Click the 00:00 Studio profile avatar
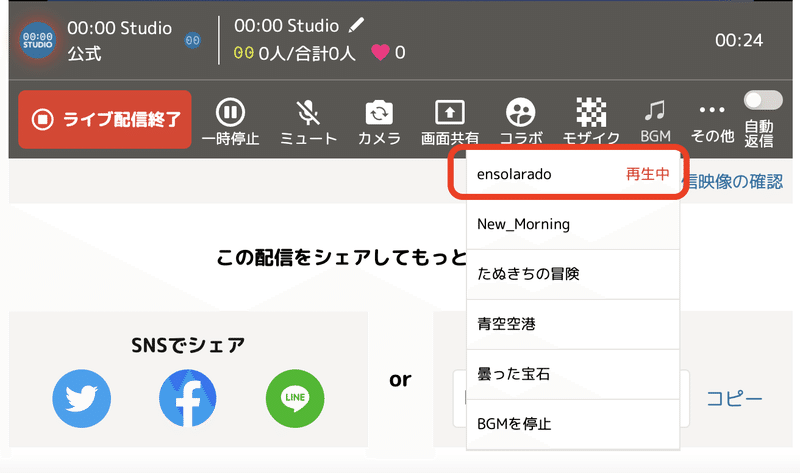The height and width of the screenshot is (473, 800). pos(37,40)
